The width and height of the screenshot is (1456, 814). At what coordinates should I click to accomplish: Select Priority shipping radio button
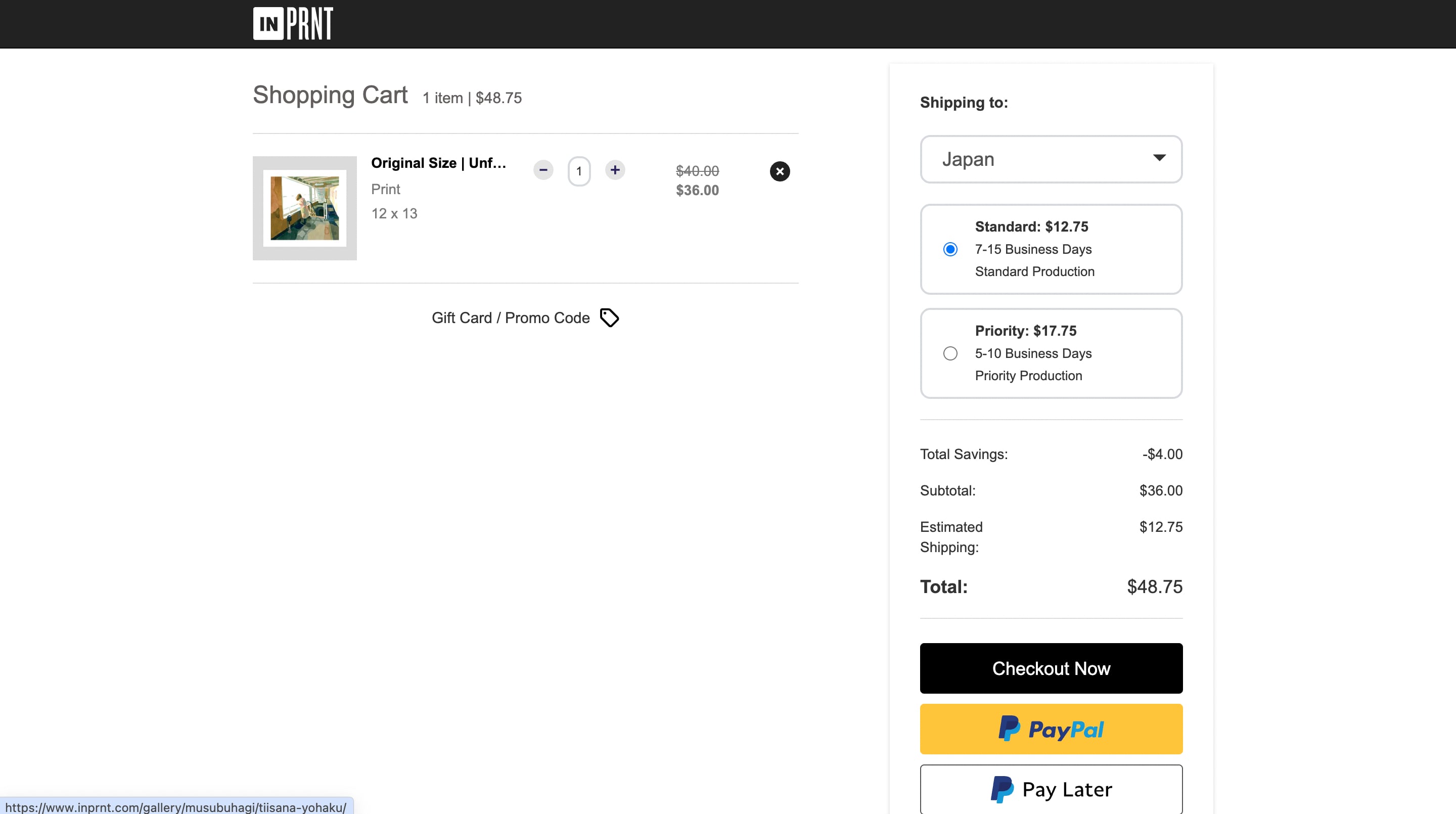950,353
